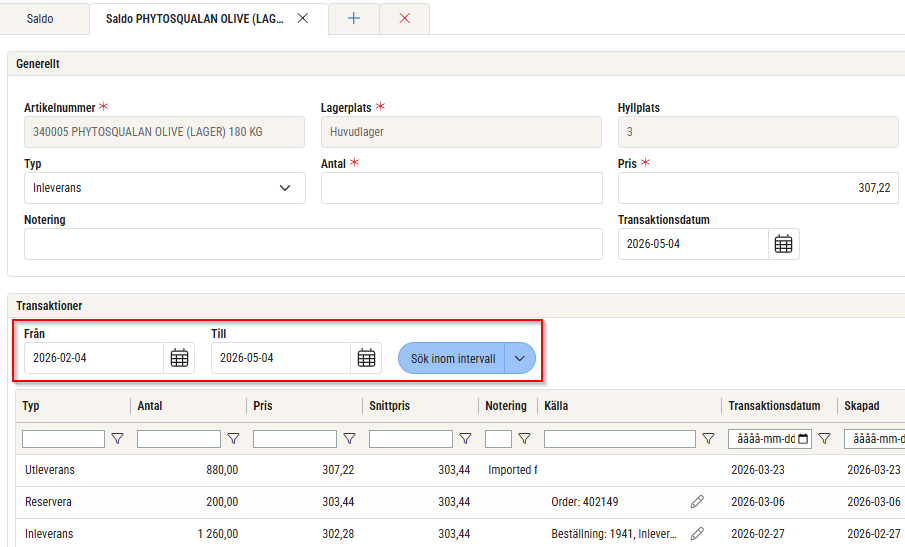Click the Pris field showing 307,22
Image resolution: width=905 pixels, height=547 pixels.
tap(758, 188)
